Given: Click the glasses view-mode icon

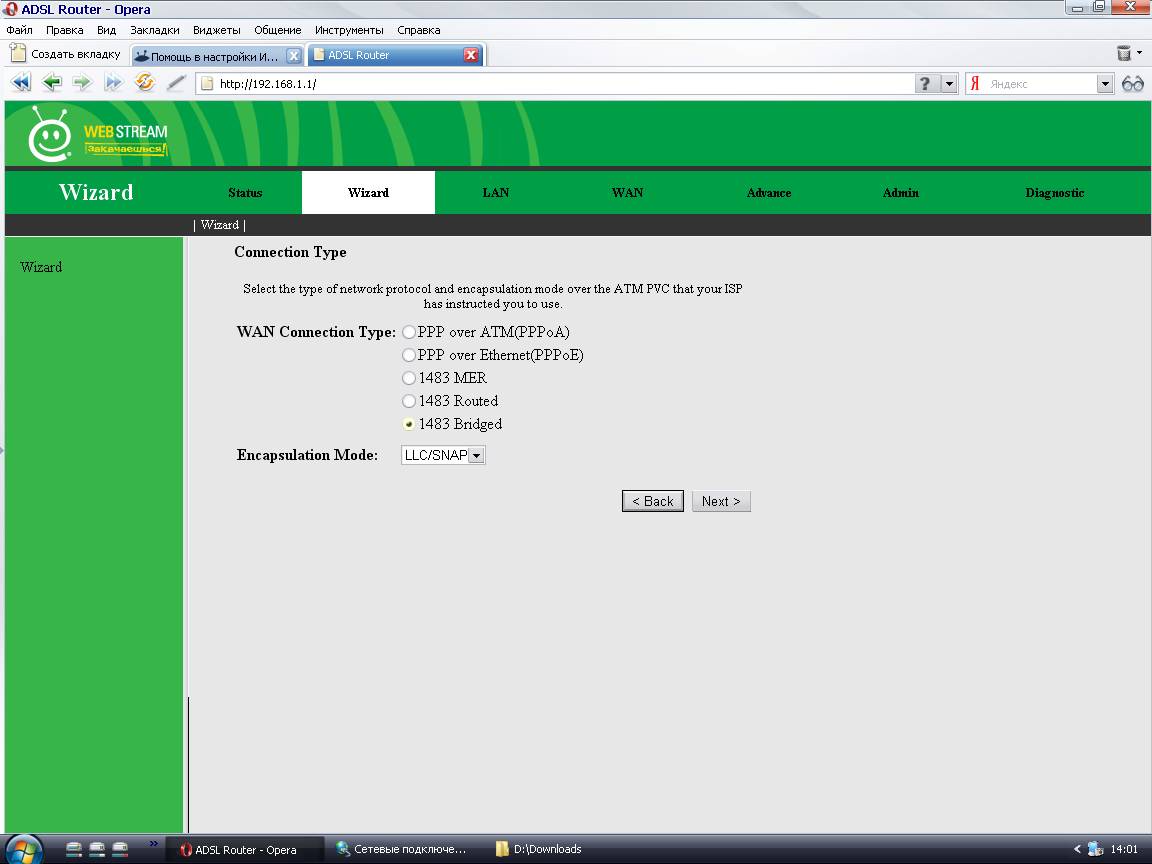Looking at the screenshot, I should 1133,84.
